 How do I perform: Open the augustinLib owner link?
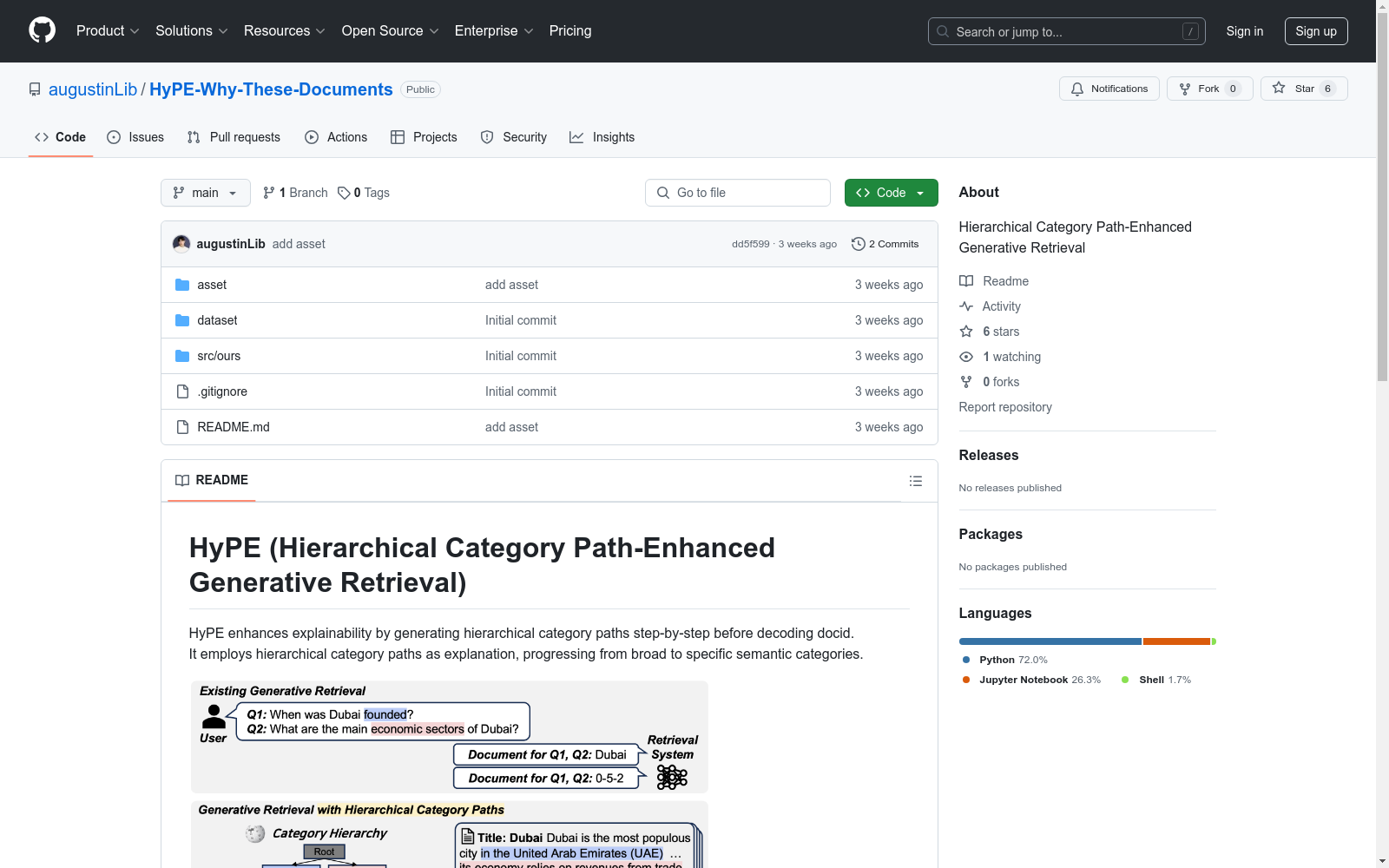pos(93,89)
